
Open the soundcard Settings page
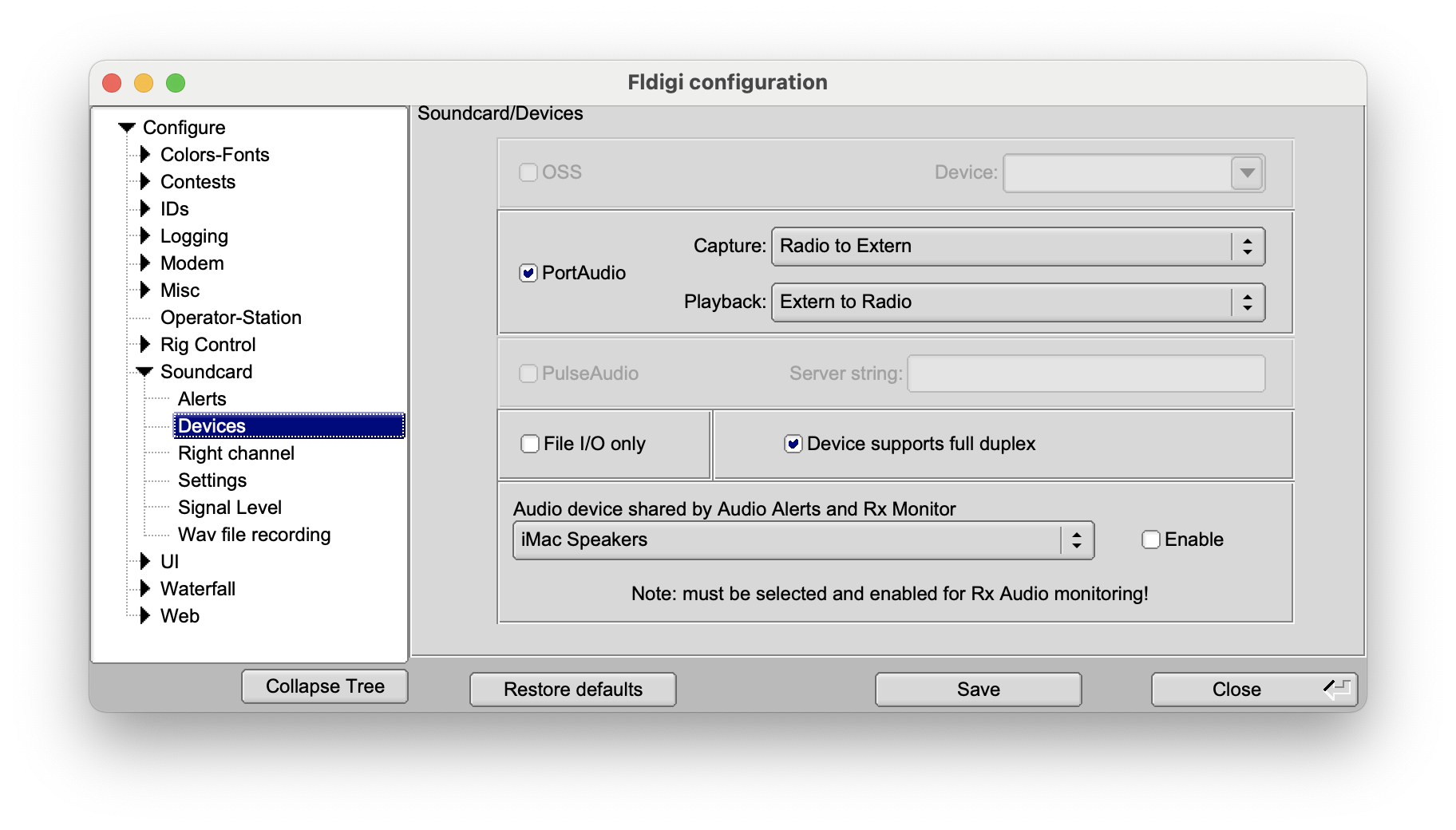pos(212,480)
